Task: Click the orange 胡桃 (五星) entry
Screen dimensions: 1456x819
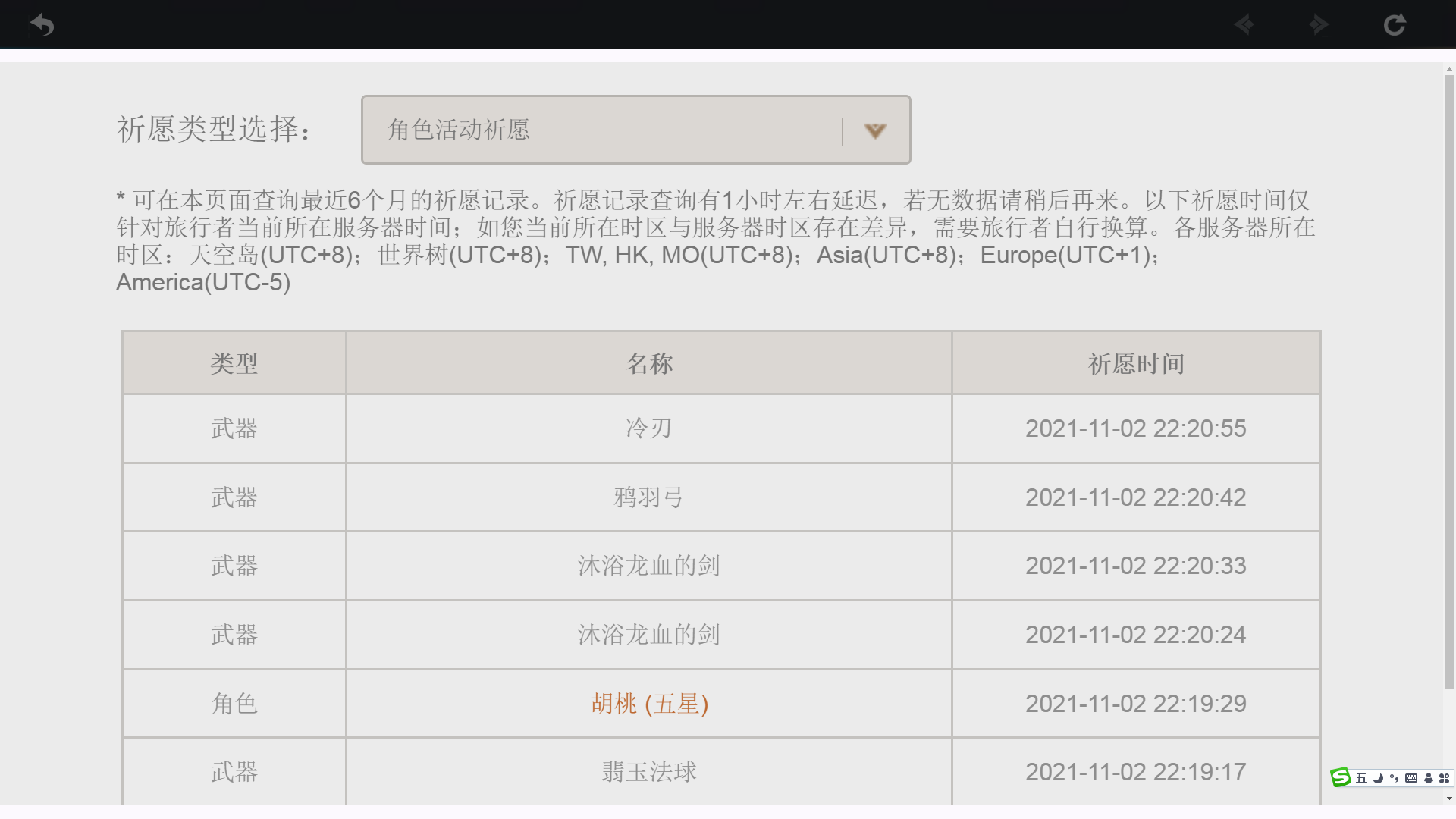Action: [x=649, y=704]
